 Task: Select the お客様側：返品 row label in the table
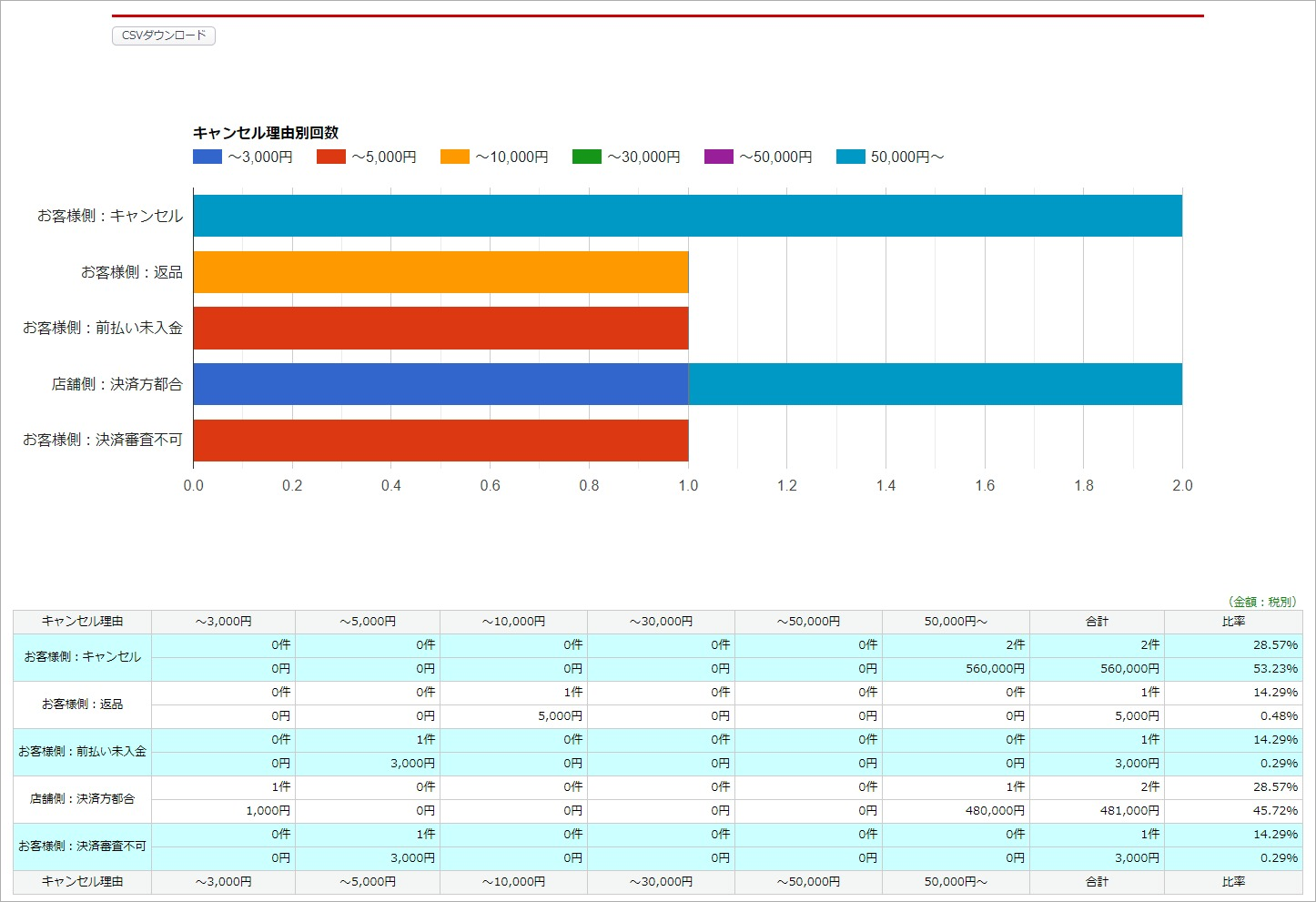coord(82,704)
